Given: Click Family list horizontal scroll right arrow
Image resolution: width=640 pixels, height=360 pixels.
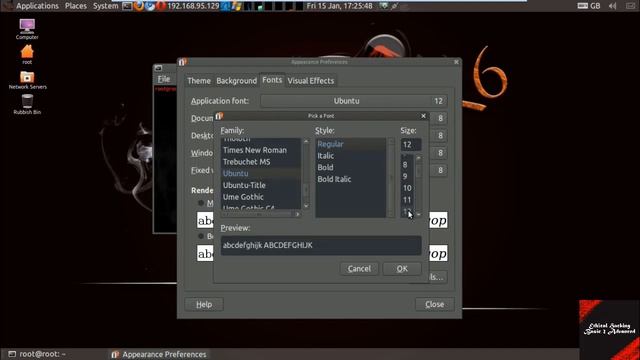Looking at the screenshot, I should point(298,214).
